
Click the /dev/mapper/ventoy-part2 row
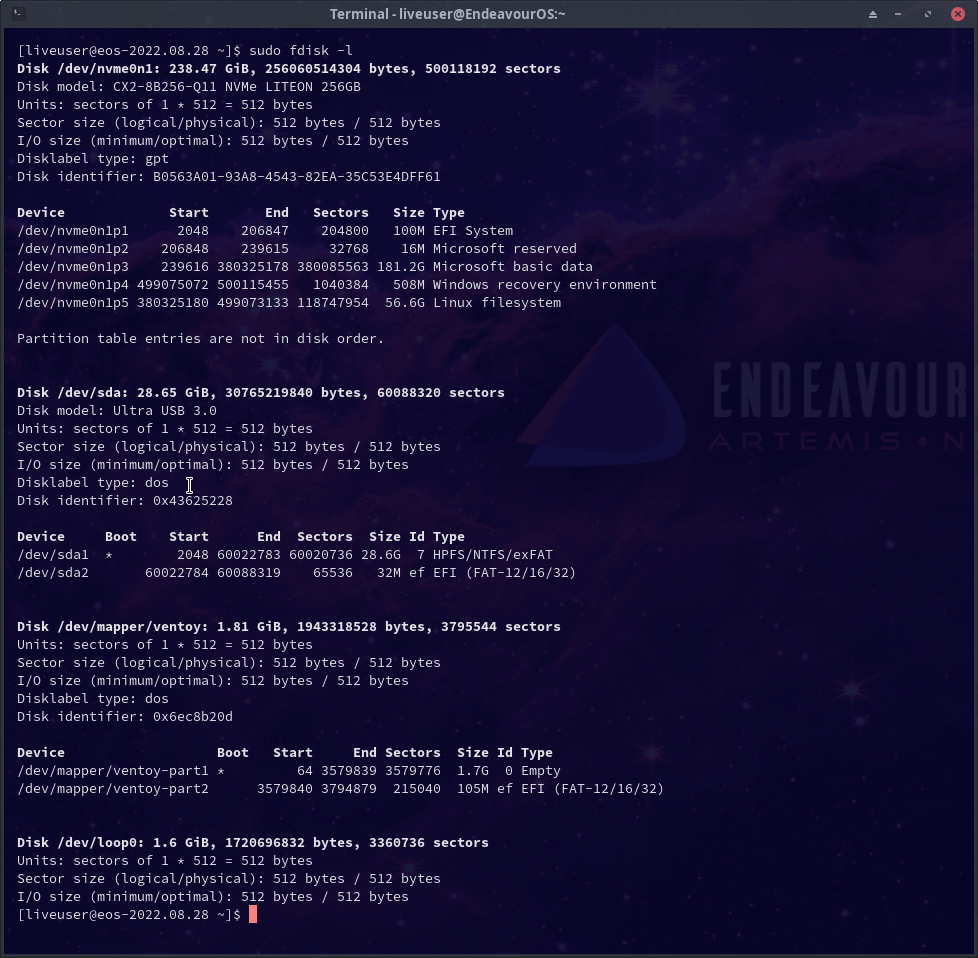340,788
